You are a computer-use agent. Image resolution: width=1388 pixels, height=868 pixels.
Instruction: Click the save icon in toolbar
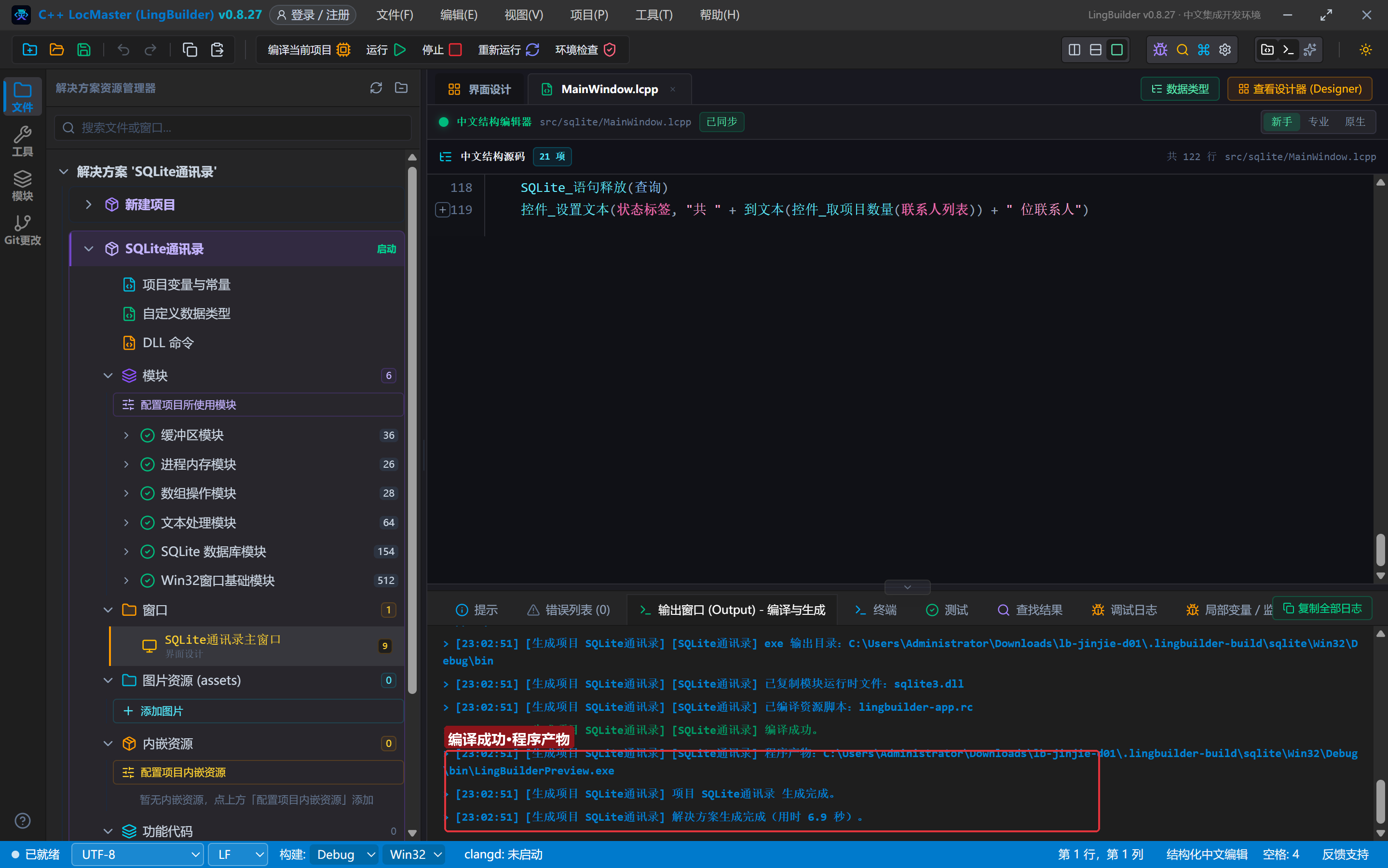pyautogui.click(x=84, y=50)
